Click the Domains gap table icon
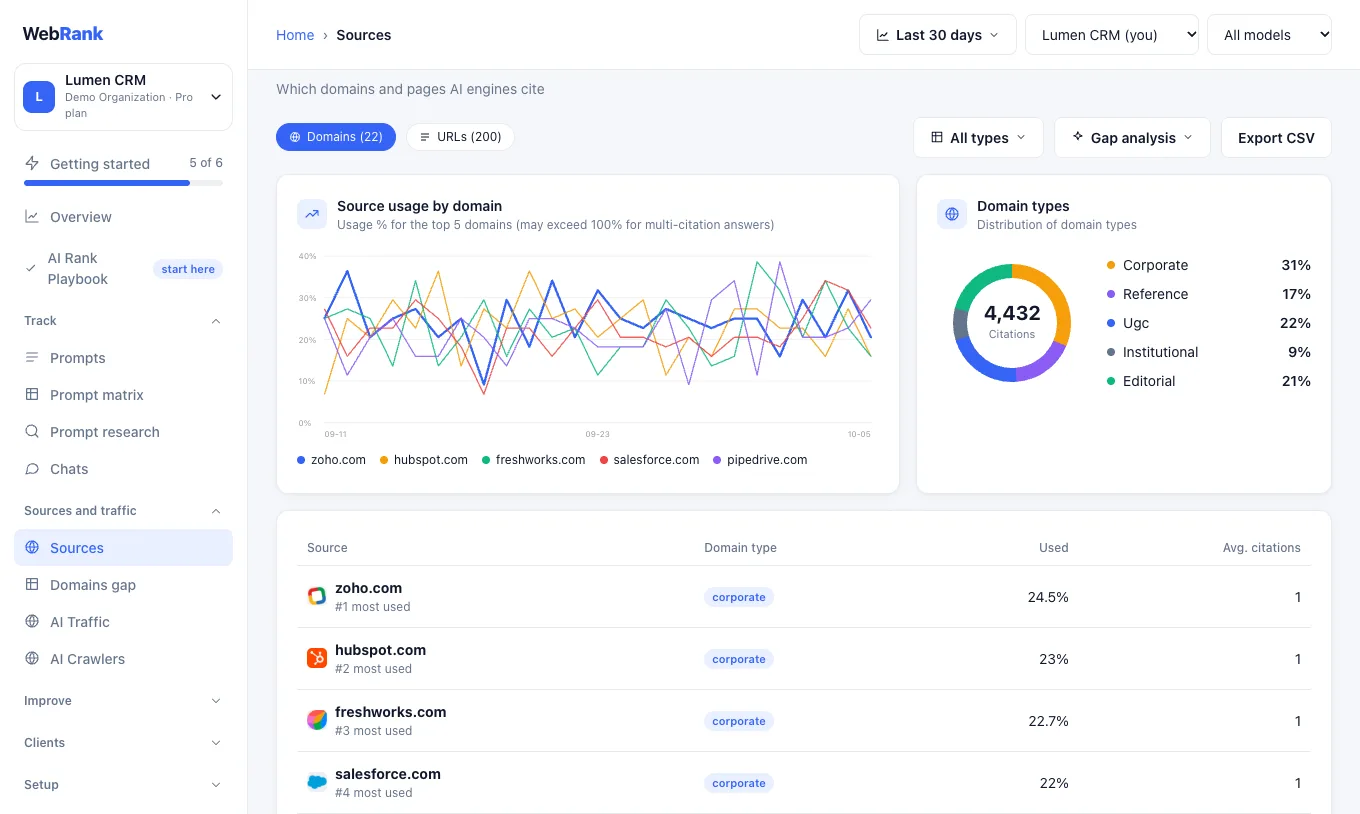 [x=32, y=585]
